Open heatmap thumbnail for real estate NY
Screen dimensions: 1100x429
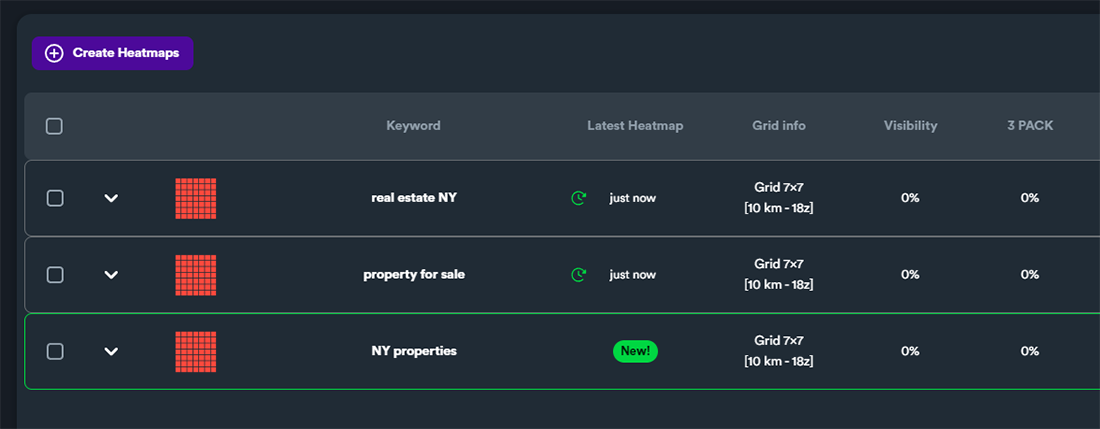196,198
